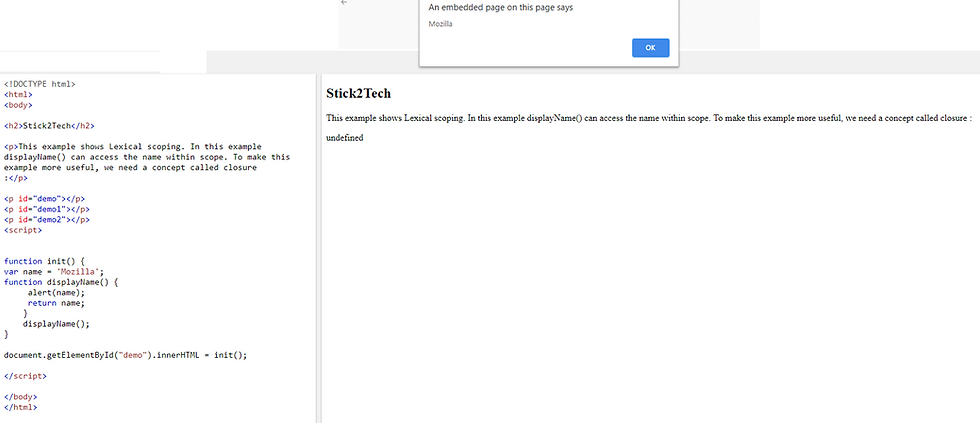Click the 'return name;' code line
Screen dimensions: 980x423
[56, 303]
